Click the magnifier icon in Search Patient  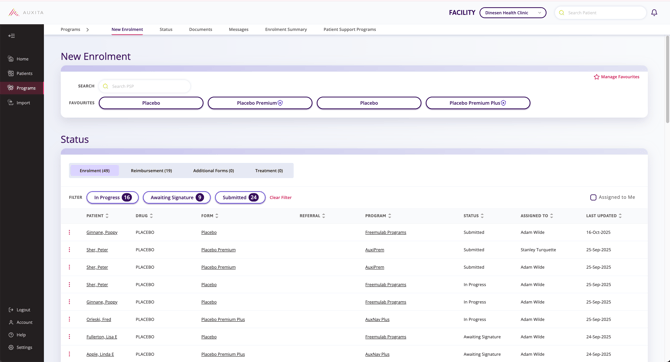click(x=561, y=13)
